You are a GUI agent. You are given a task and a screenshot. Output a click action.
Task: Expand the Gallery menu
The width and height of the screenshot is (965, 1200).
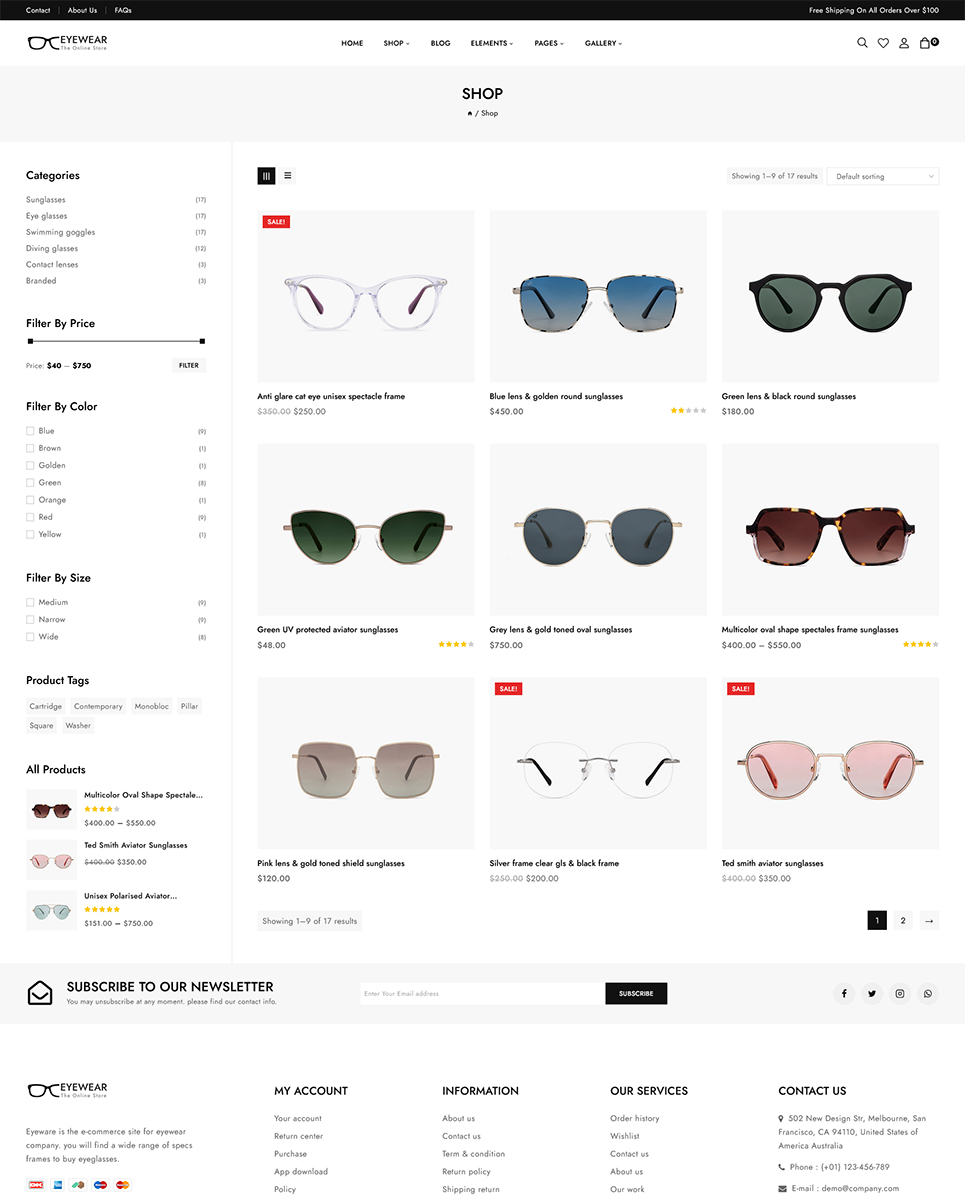603,43
